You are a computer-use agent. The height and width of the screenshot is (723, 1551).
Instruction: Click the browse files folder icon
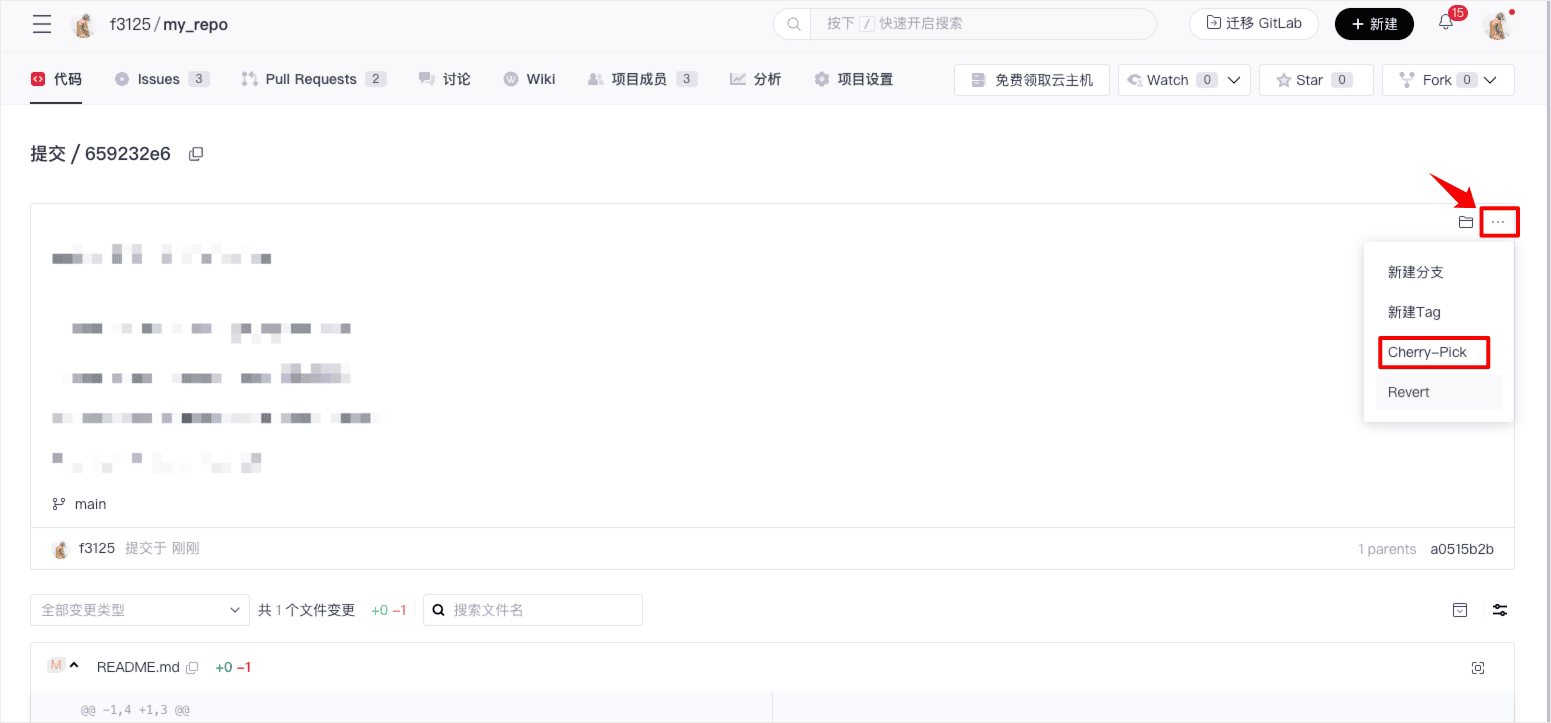(x=1465, y=222)
